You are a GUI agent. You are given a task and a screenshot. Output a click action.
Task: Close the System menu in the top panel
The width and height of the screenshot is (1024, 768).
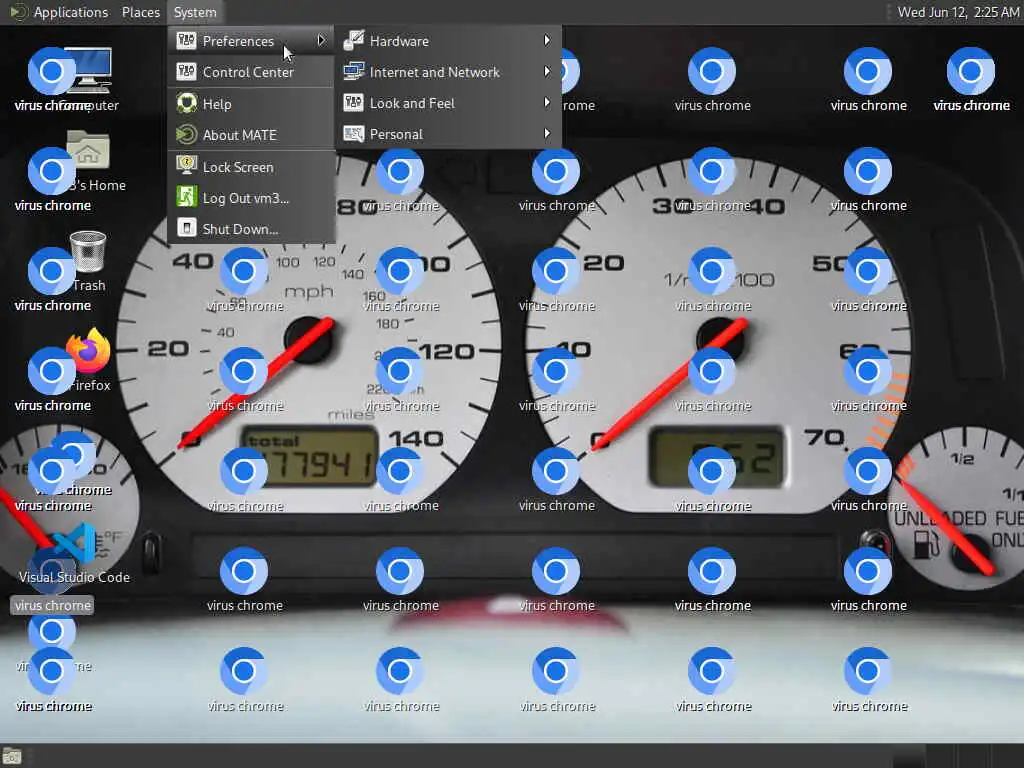195,12
